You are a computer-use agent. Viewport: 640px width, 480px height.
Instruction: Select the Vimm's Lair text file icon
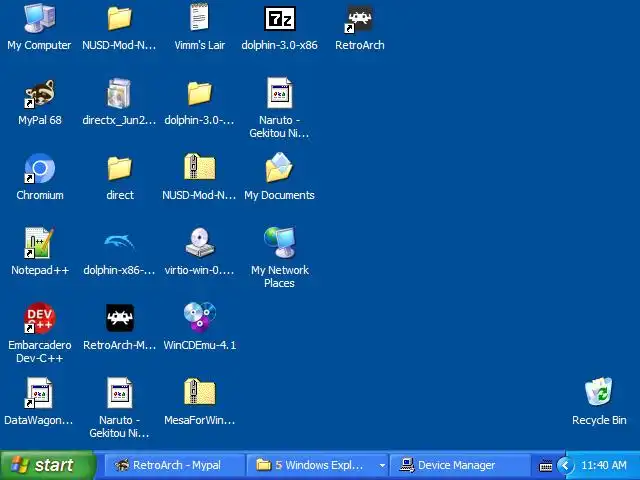[x=200, y=18]
